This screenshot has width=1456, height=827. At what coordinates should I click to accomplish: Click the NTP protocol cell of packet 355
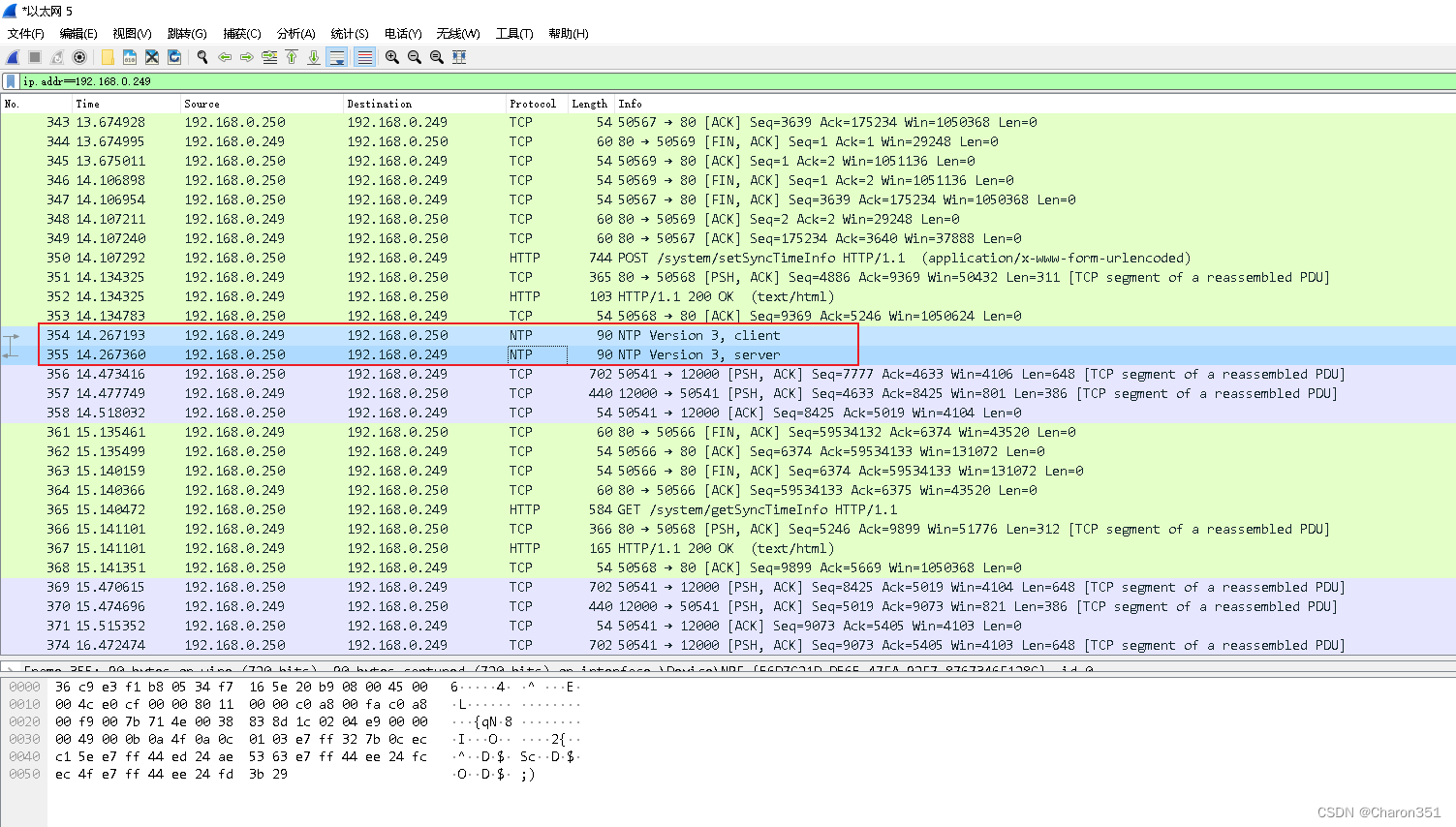tap(537, 354)
